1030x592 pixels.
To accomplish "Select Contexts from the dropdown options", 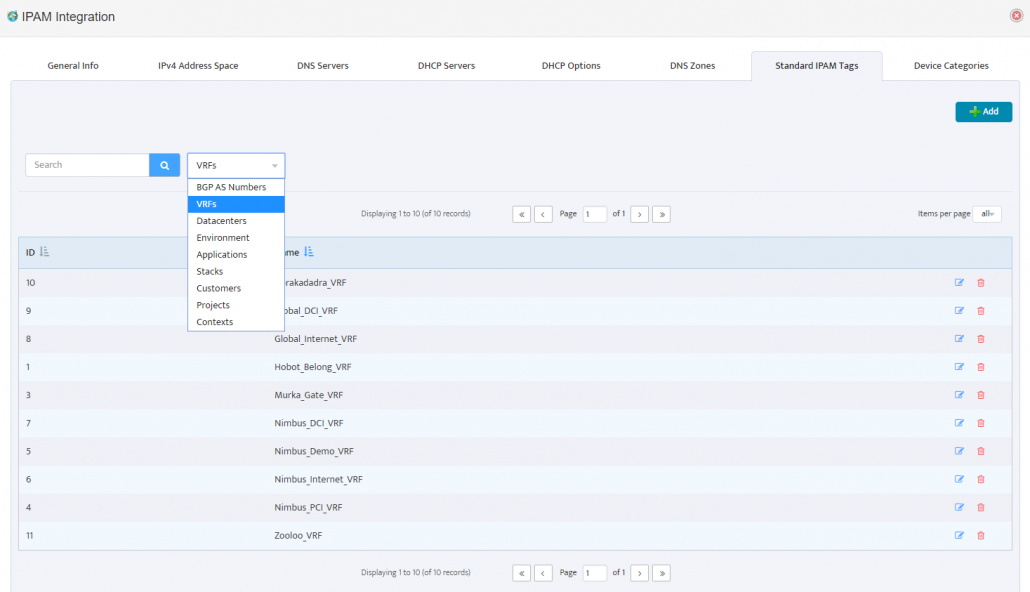I will click(x=214, y=321).
